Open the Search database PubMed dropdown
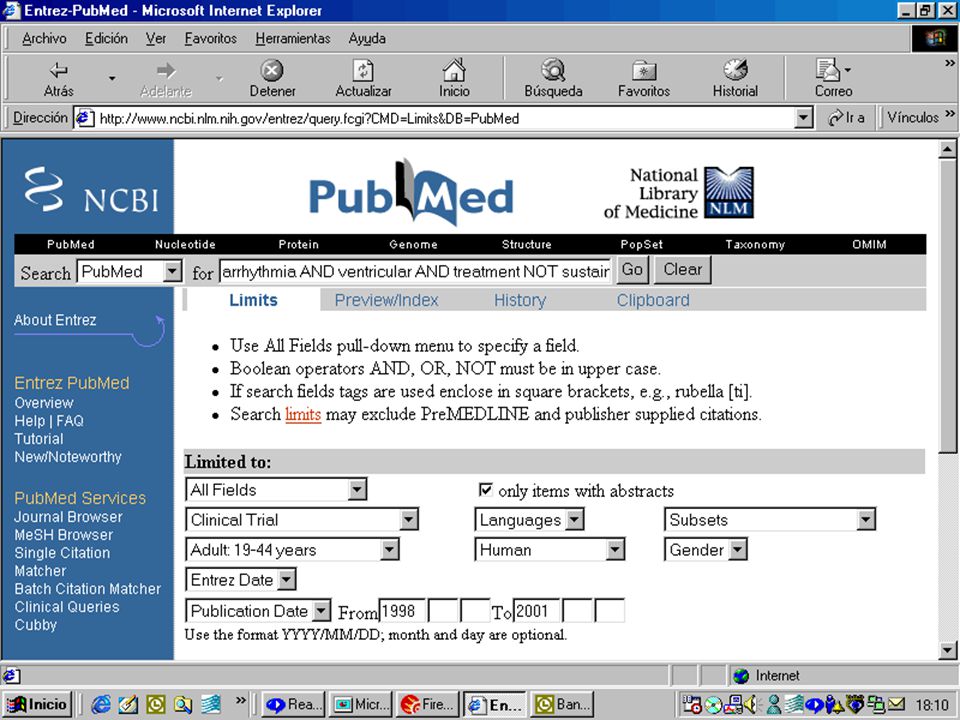The height and width of the screenshot is (720, 960). (x=129, y=271)
